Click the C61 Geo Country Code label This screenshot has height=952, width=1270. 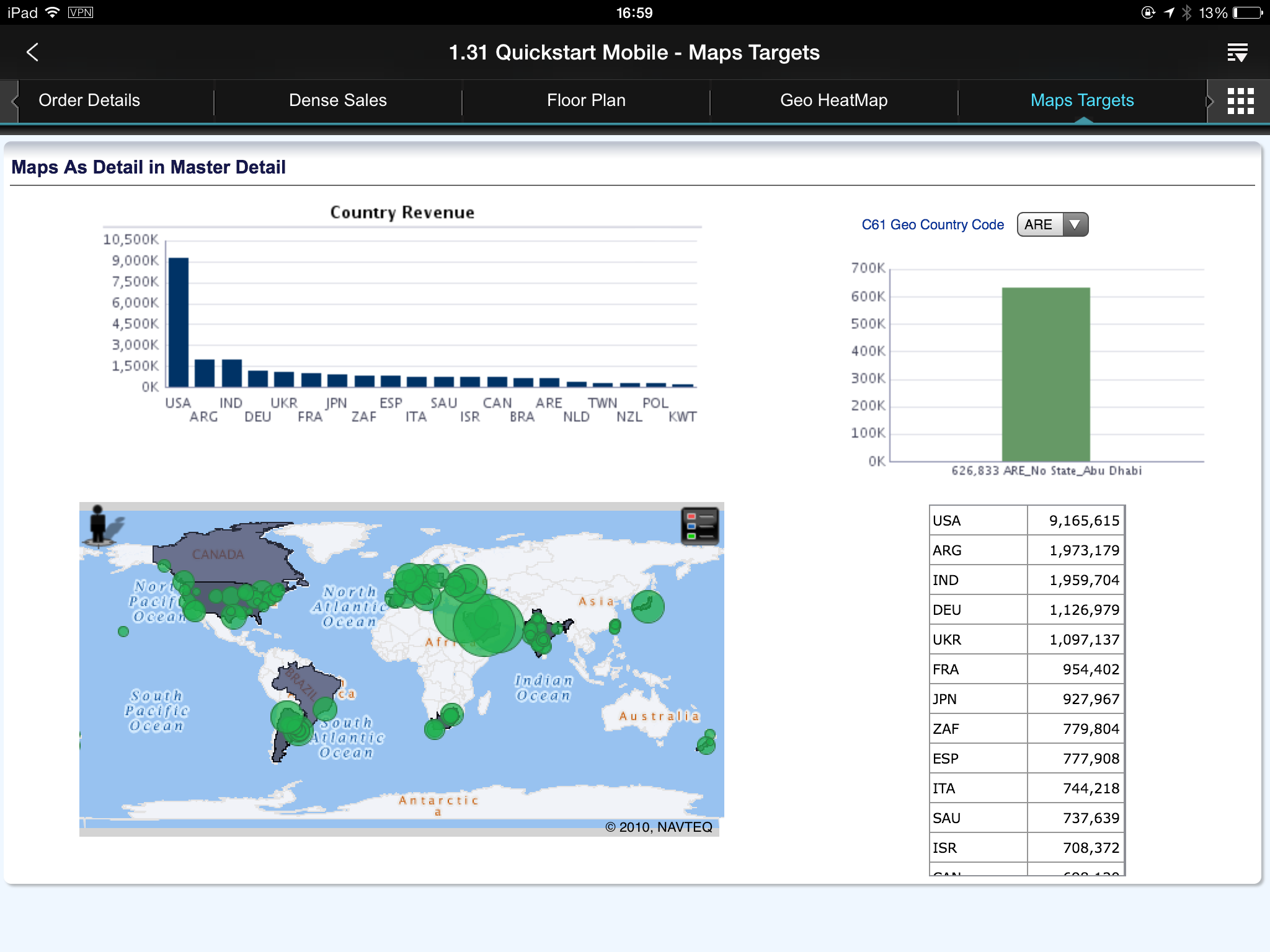[x=933, y=224]
